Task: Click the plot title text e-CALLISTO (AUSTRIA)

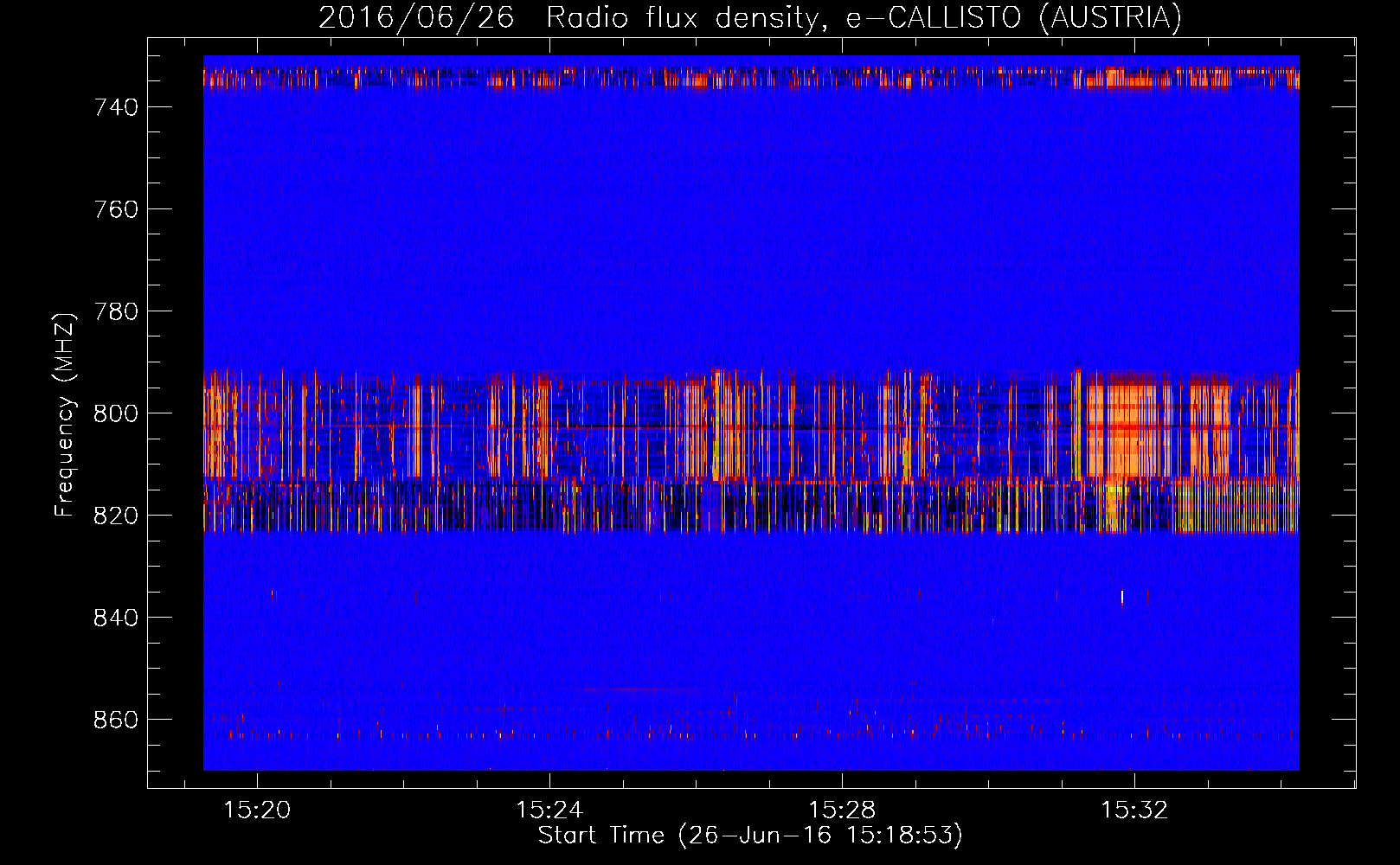Action: [x=1013, y=17]
